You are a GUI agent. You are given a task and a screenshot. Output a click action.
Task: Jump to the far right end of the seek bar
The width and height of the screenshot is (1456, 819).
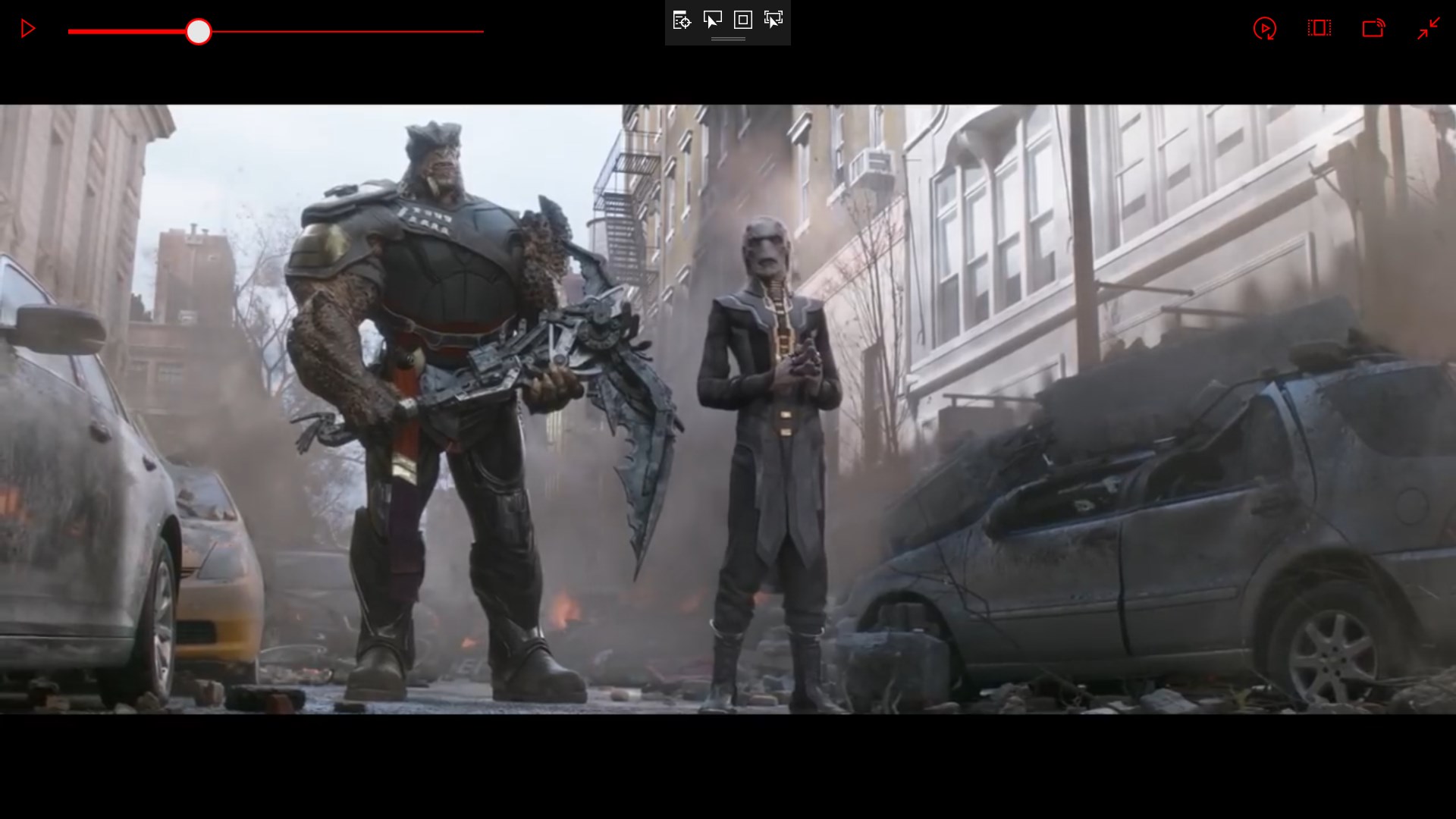482,32
